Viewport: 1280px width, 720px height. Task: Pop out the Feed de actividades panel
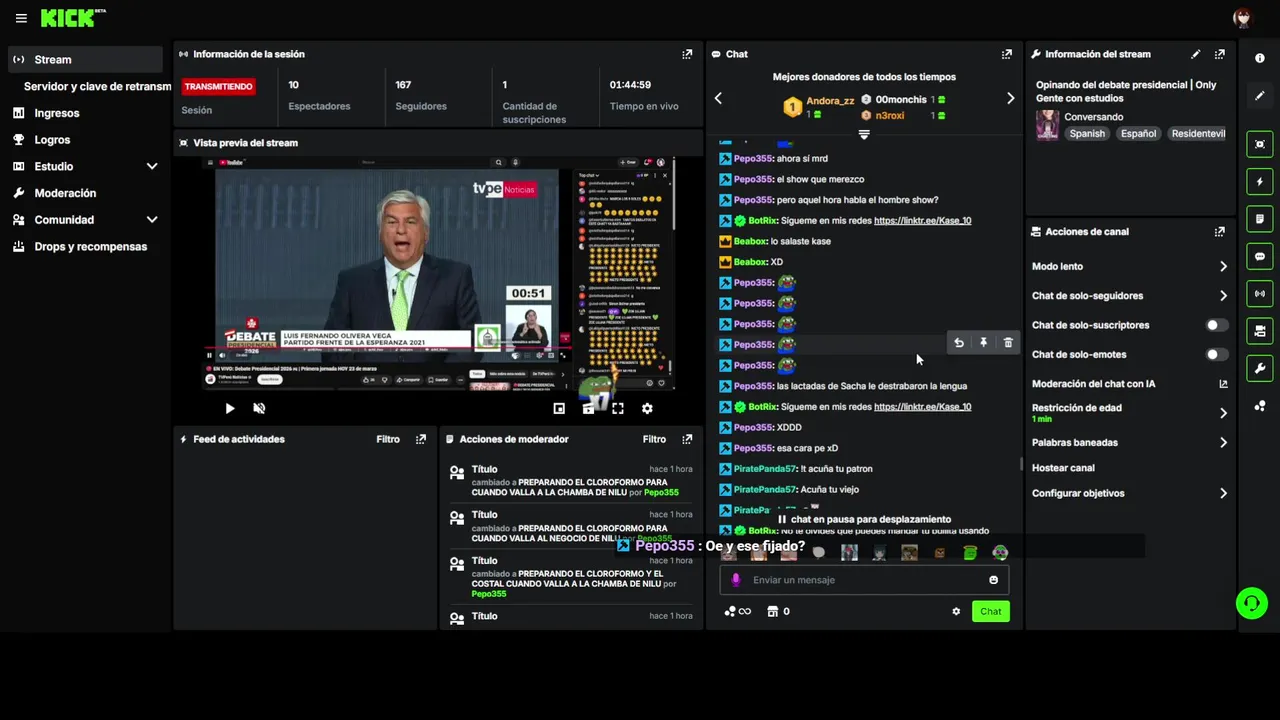tap(421, 439)
